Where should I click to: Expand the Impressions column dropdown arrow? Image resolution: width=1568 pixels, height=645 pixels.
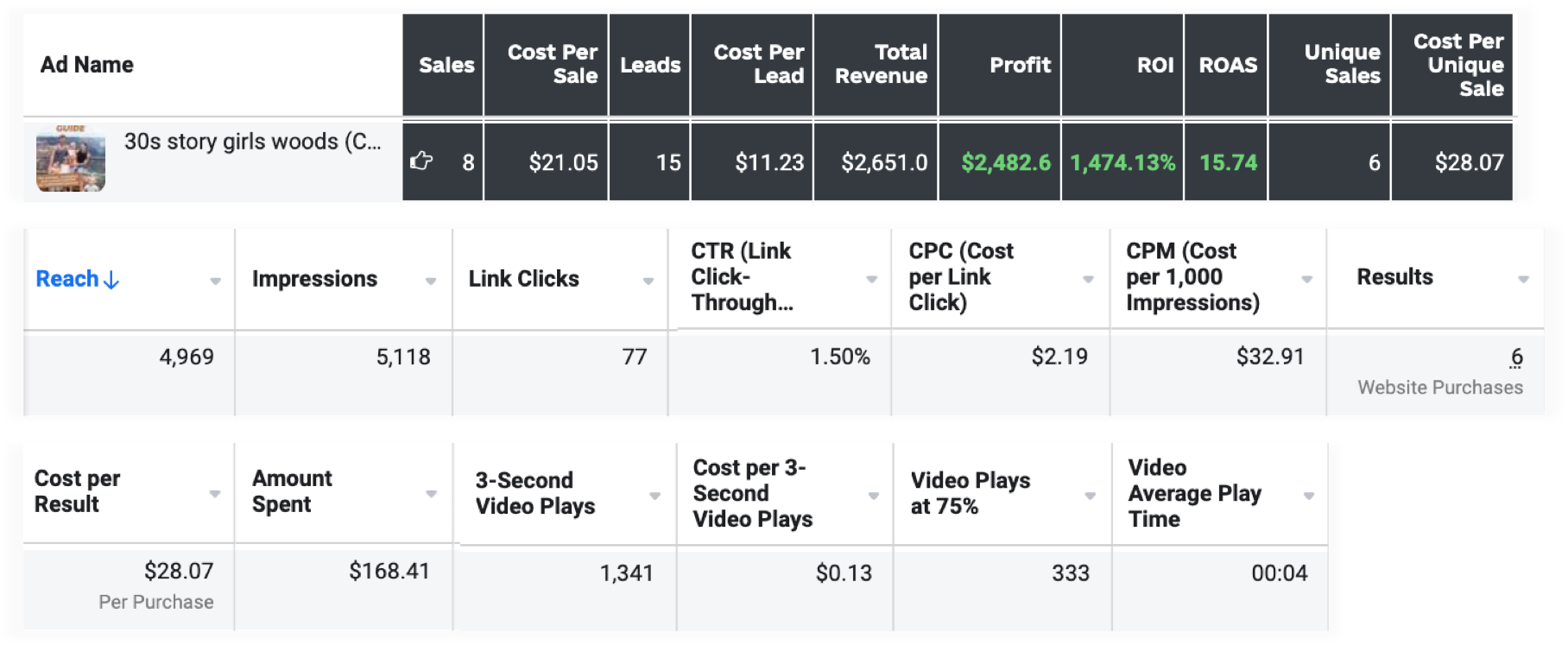tap(430, 281)
